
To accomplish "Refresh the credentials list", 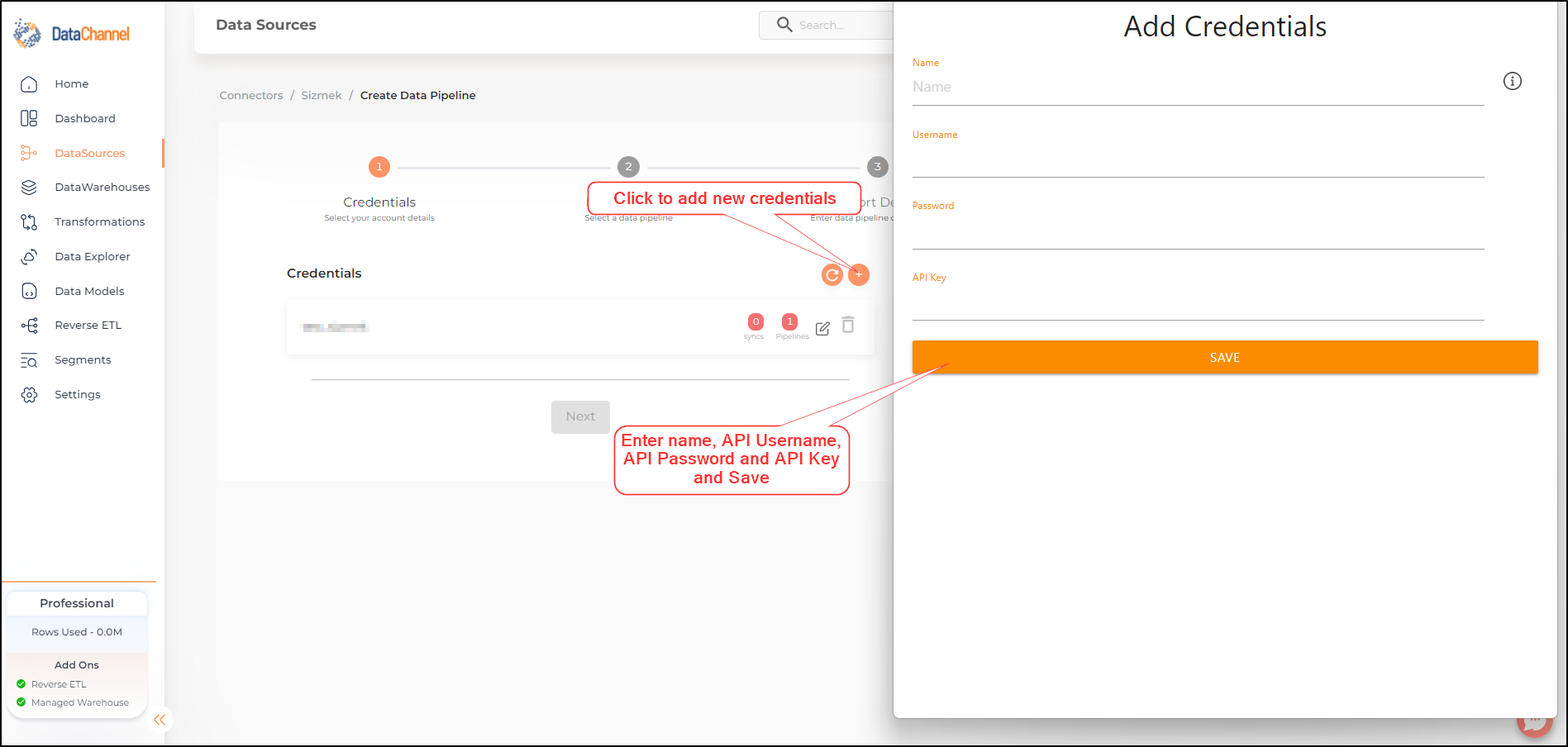I will point(832,274).
